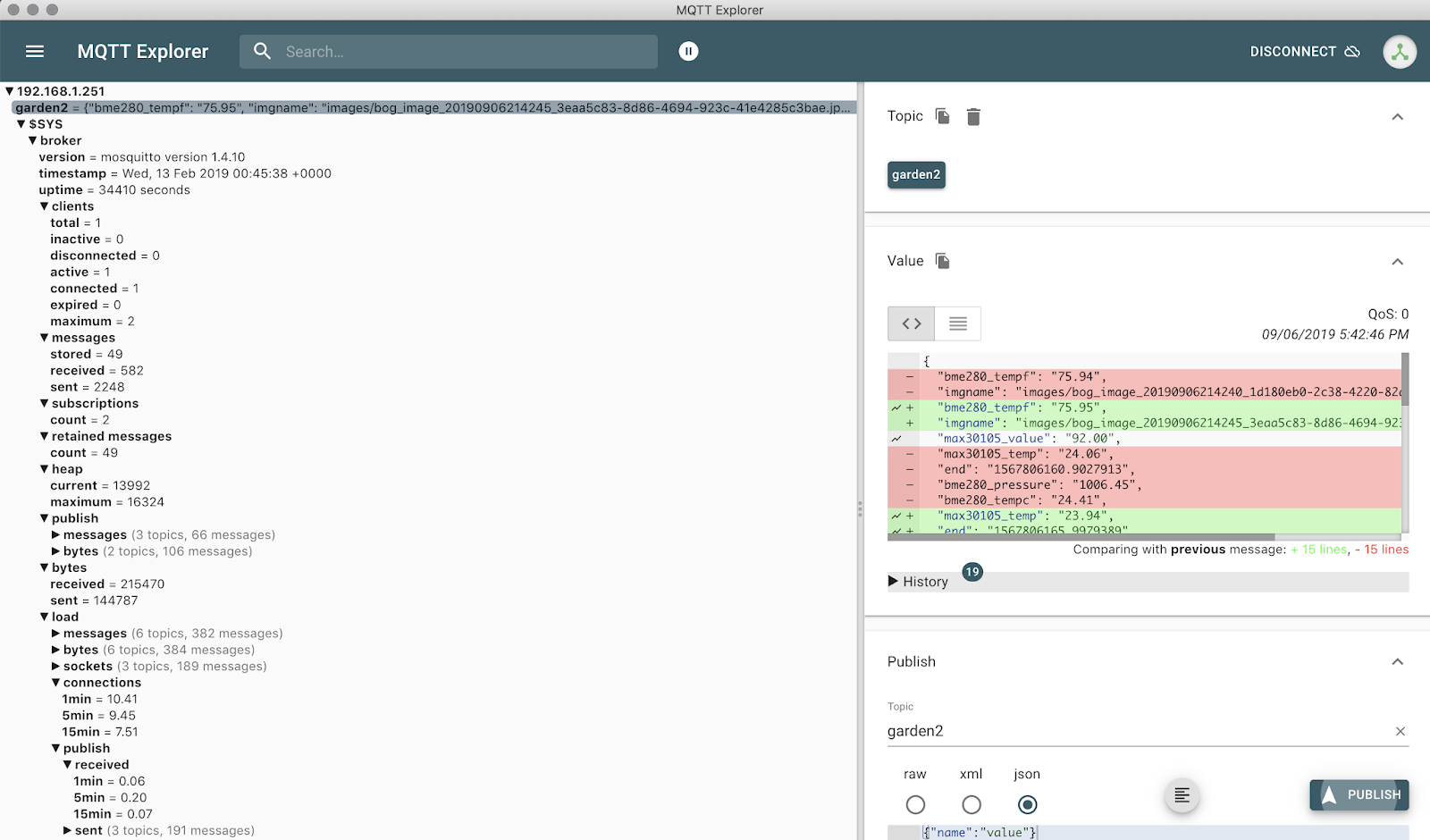Click the value diff vertical scrollbar

tap(1405, 379)
